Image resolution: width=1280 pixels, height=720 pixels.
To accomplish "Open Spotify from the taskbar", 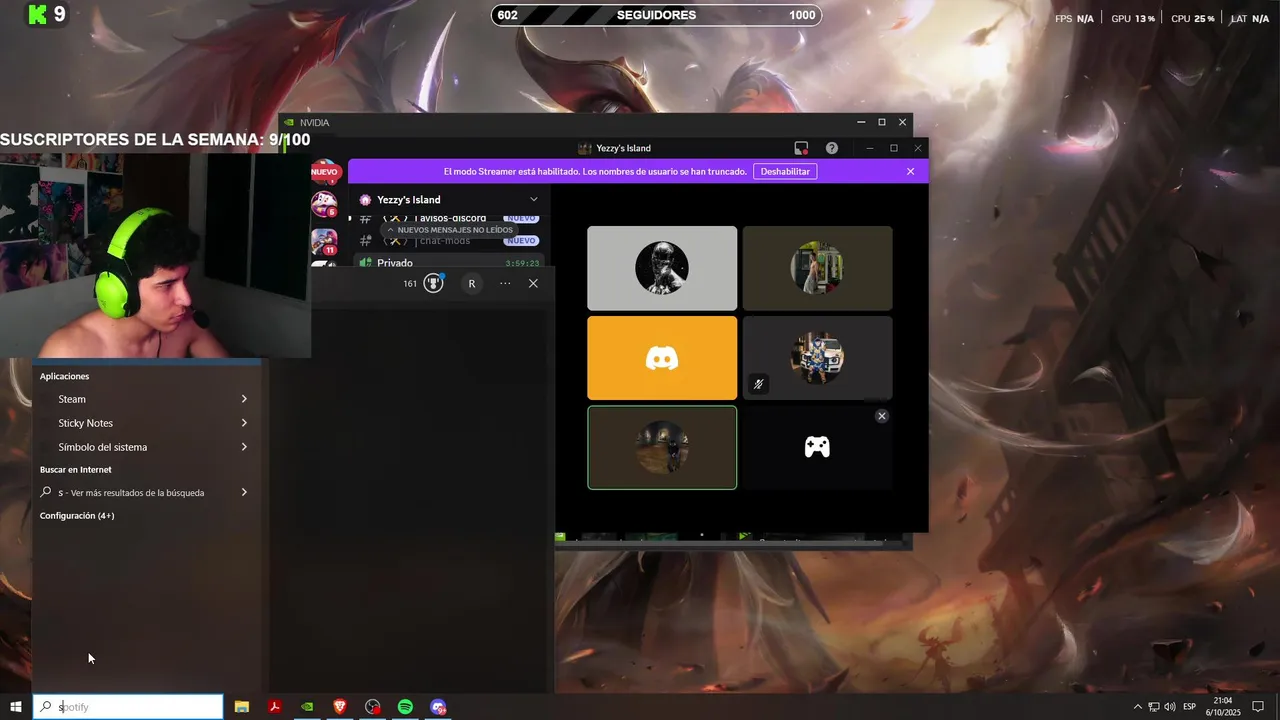I will [x=405, y=707].
